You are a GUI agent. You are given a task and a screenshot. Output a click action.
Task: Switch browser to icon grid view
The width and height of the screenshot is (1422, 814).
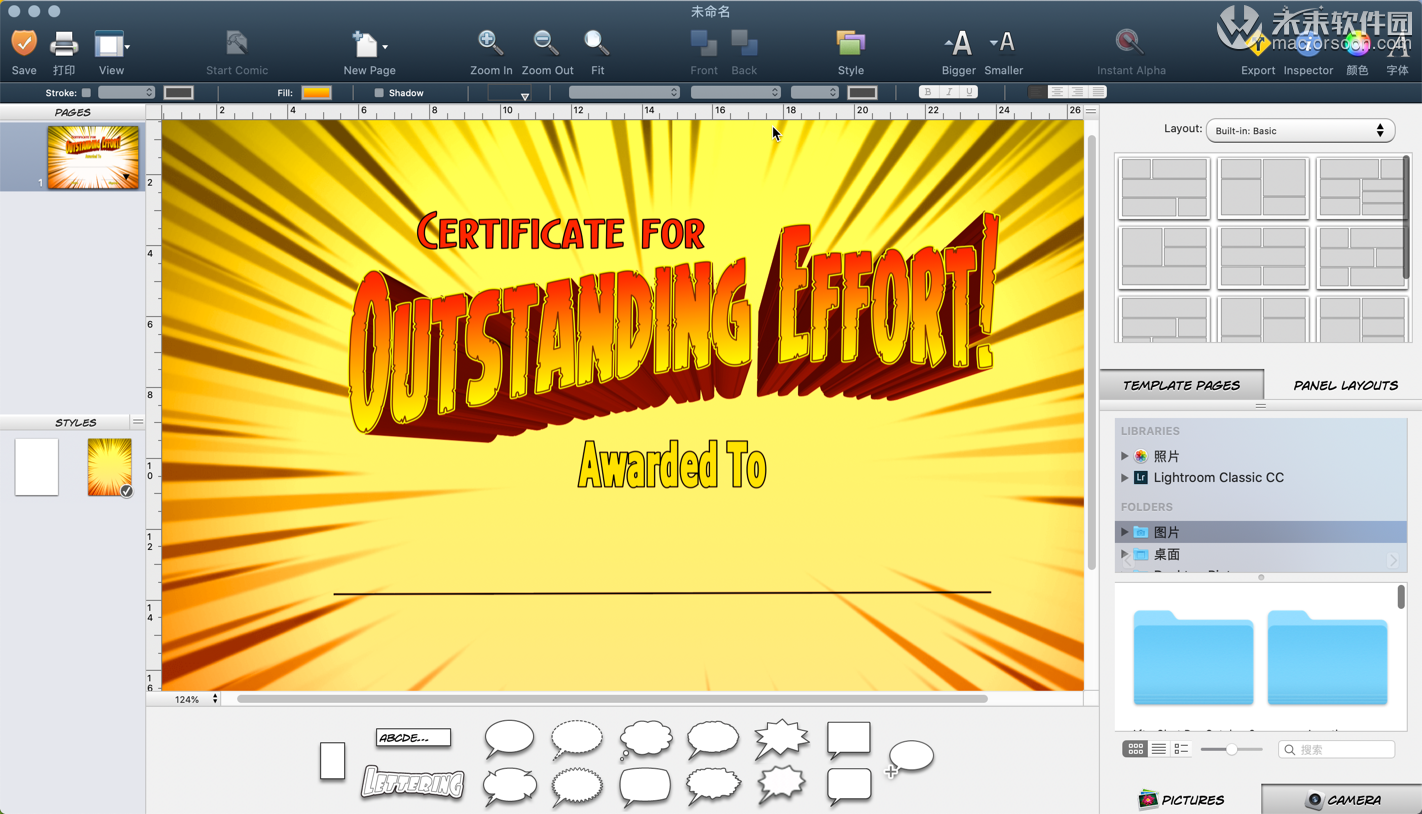pos(1135,749)
